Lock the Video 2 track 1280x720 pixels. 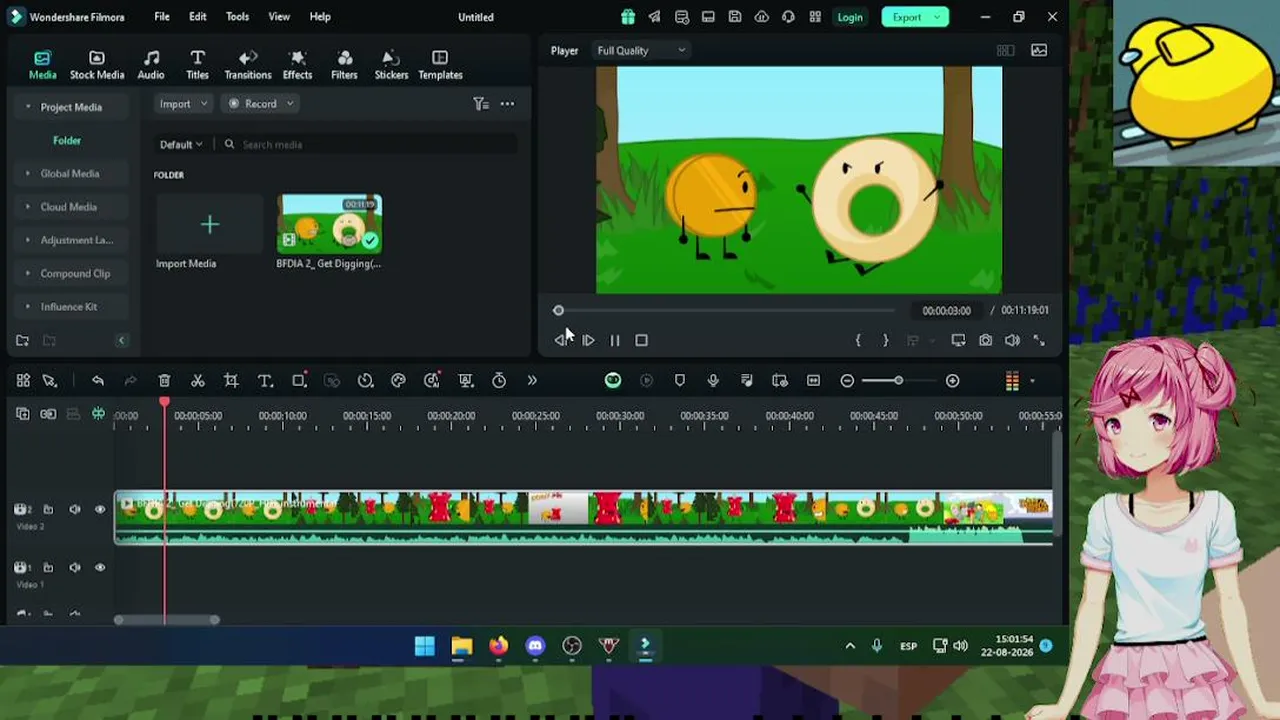tap(48, 510)
